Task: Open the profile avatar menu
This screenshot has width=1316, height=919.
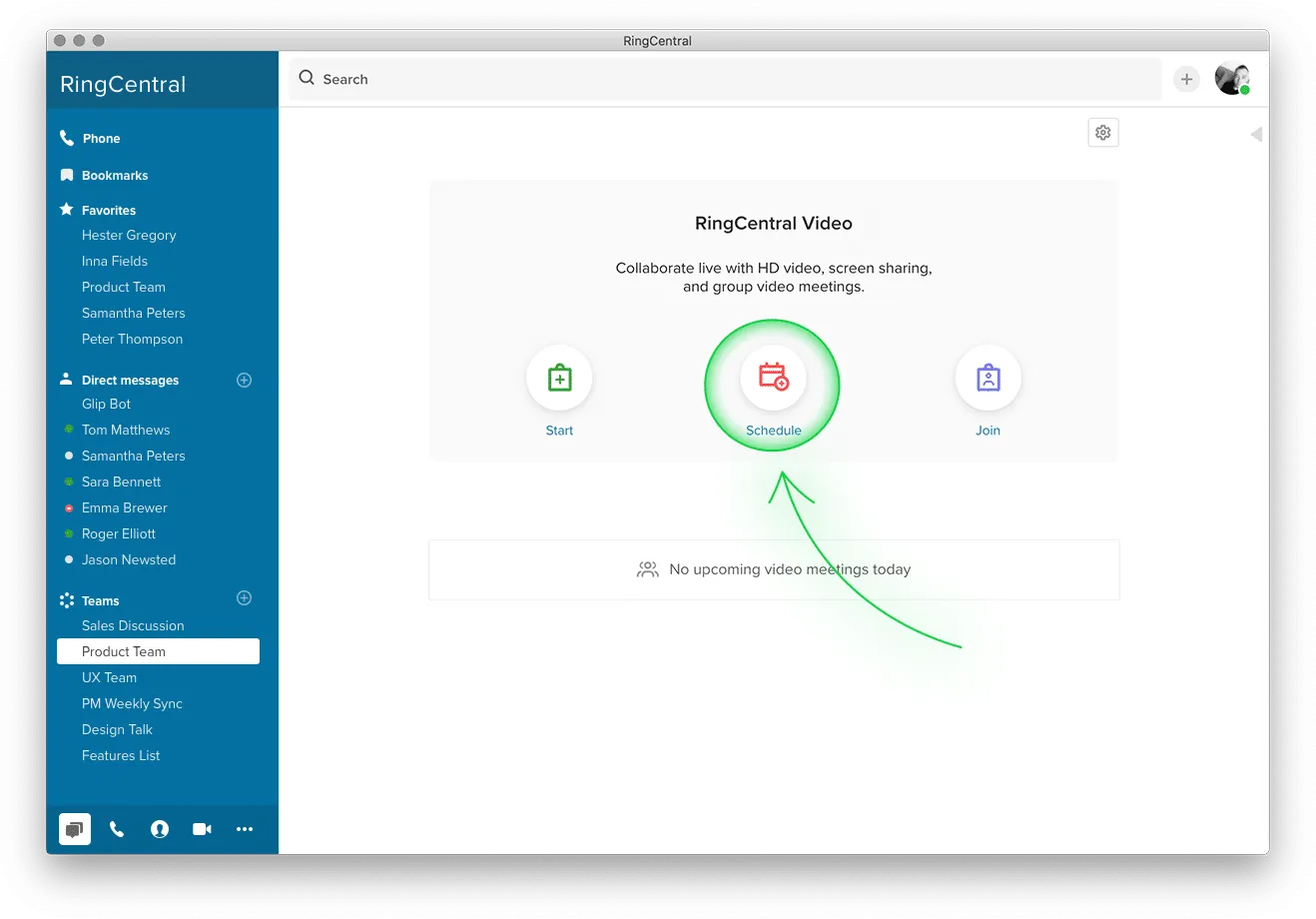Action: pyautogui.click(x=1231, y=78)
